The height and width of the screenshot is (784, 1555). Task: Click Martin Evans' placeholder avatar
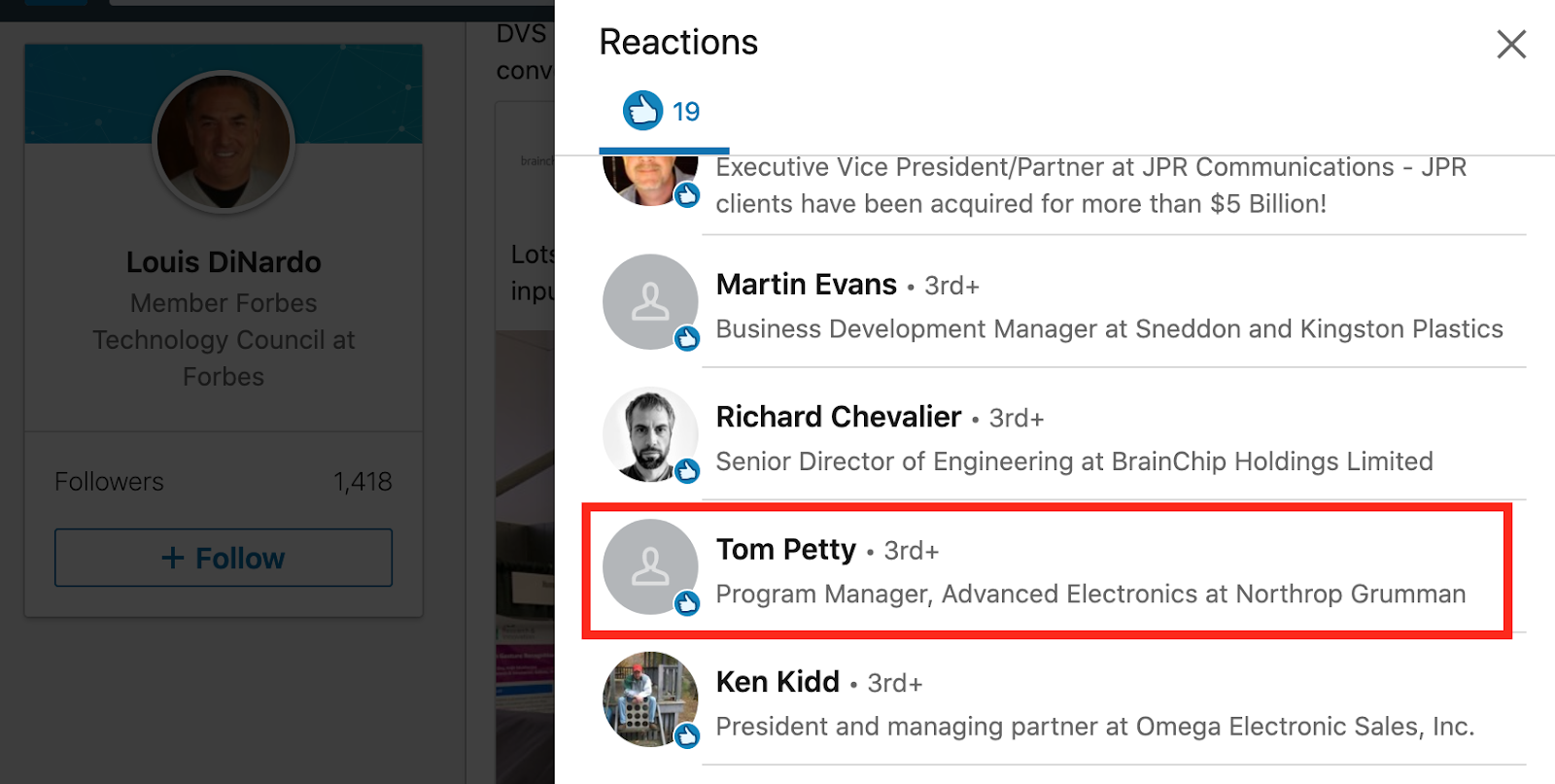[x=649, y=301]
